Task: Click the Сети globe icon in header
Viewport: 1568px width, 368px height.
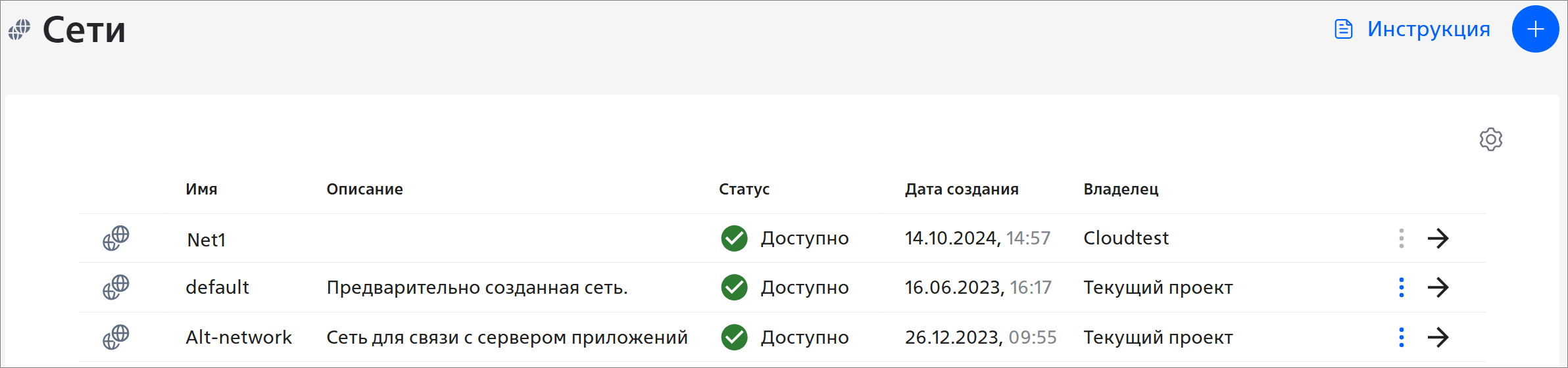Action: click(20, 30)
